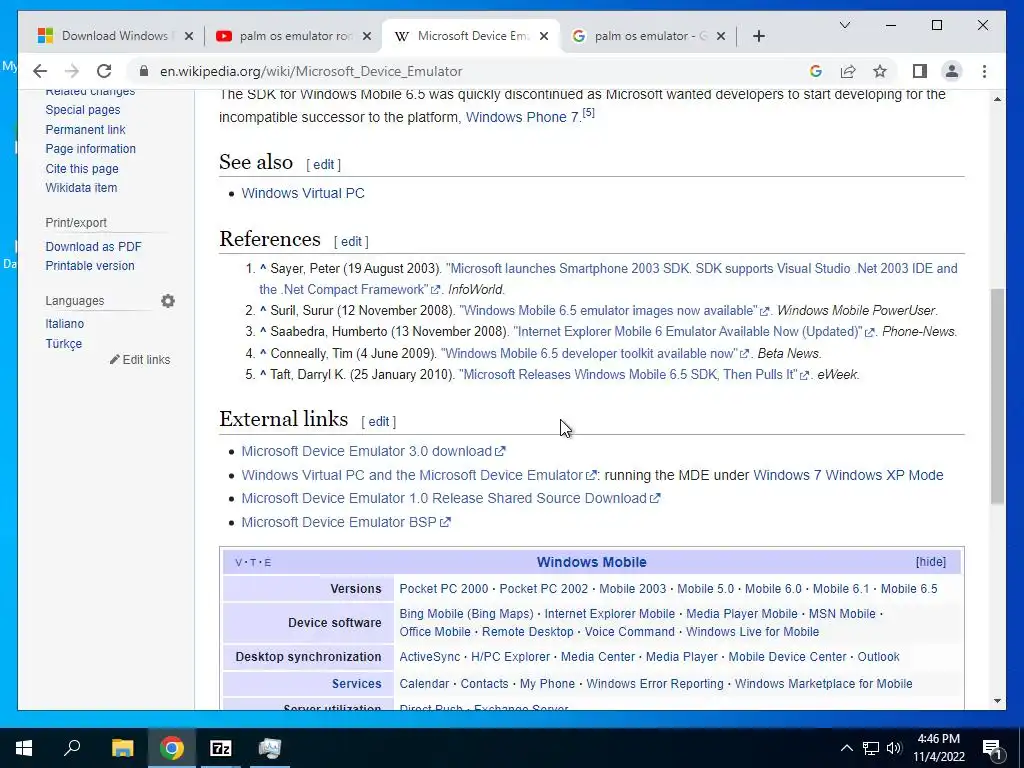The height and width of the screenshot is (768, 1024).
Task: Open the Windows Start menu
Action: (24, 748)
